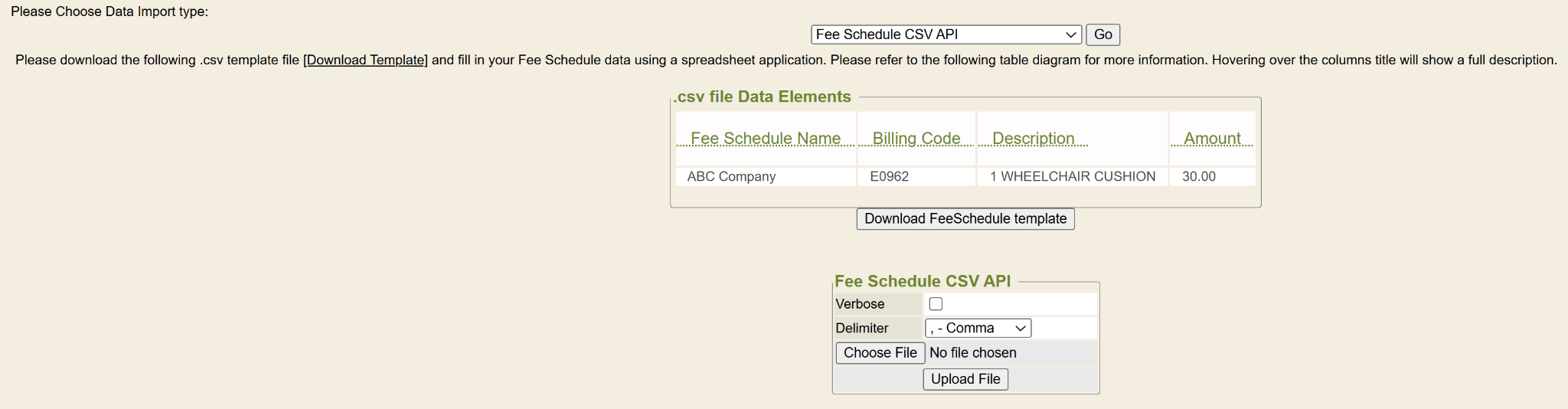The image size is (1568, 409).
Task: Click the Fee Schedule Name column title
Action: point(765,139)
